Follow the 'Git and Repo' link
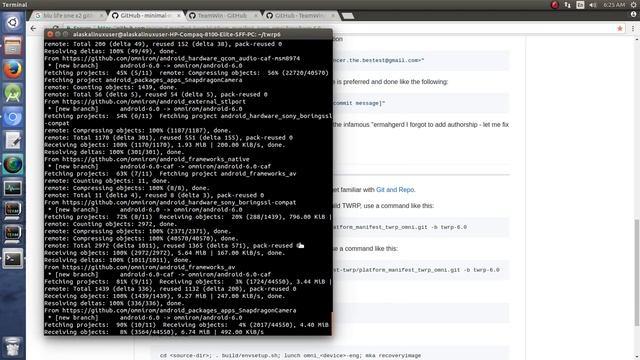640x360 pixels. pos(395,190)
